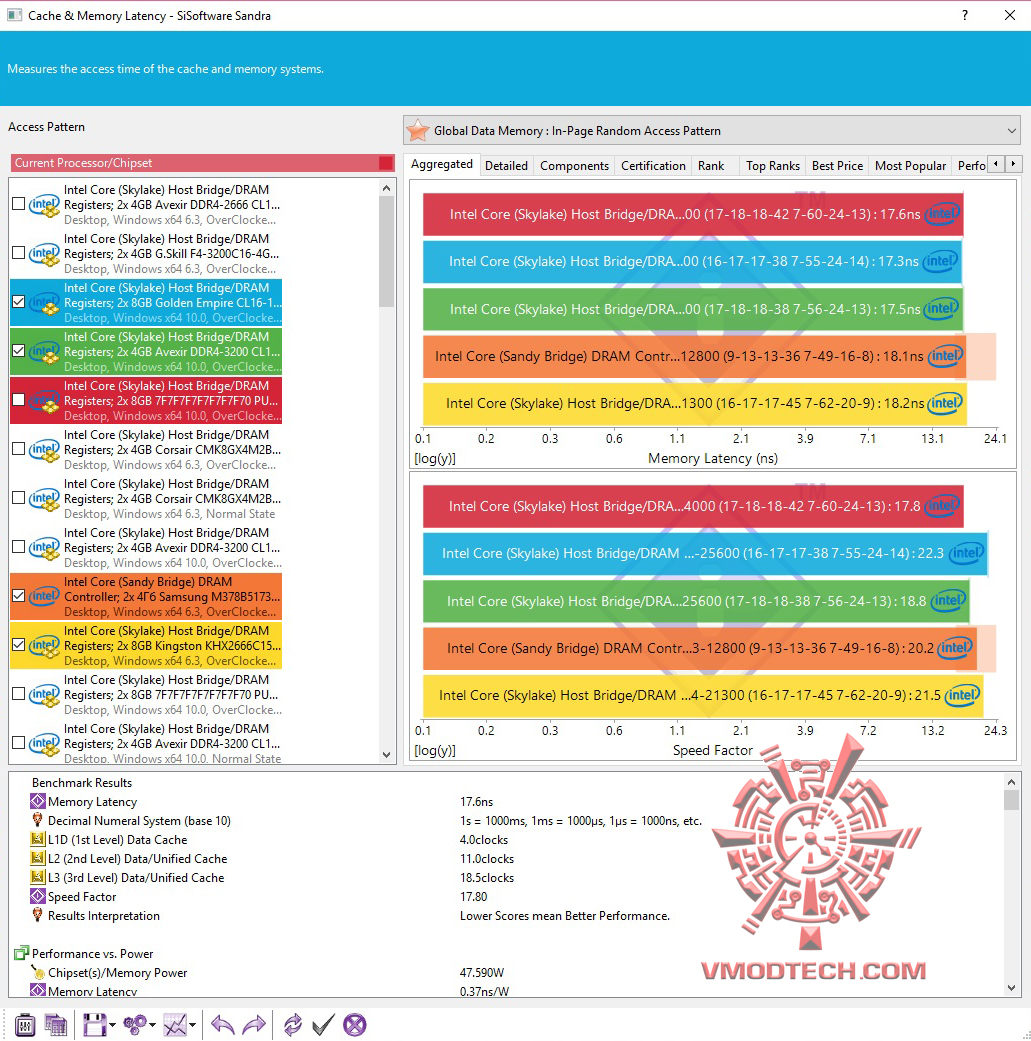Viewport: 1031px width, 1041px height.
Task: Click the help question mark in title bar
Action: point(965,15)
